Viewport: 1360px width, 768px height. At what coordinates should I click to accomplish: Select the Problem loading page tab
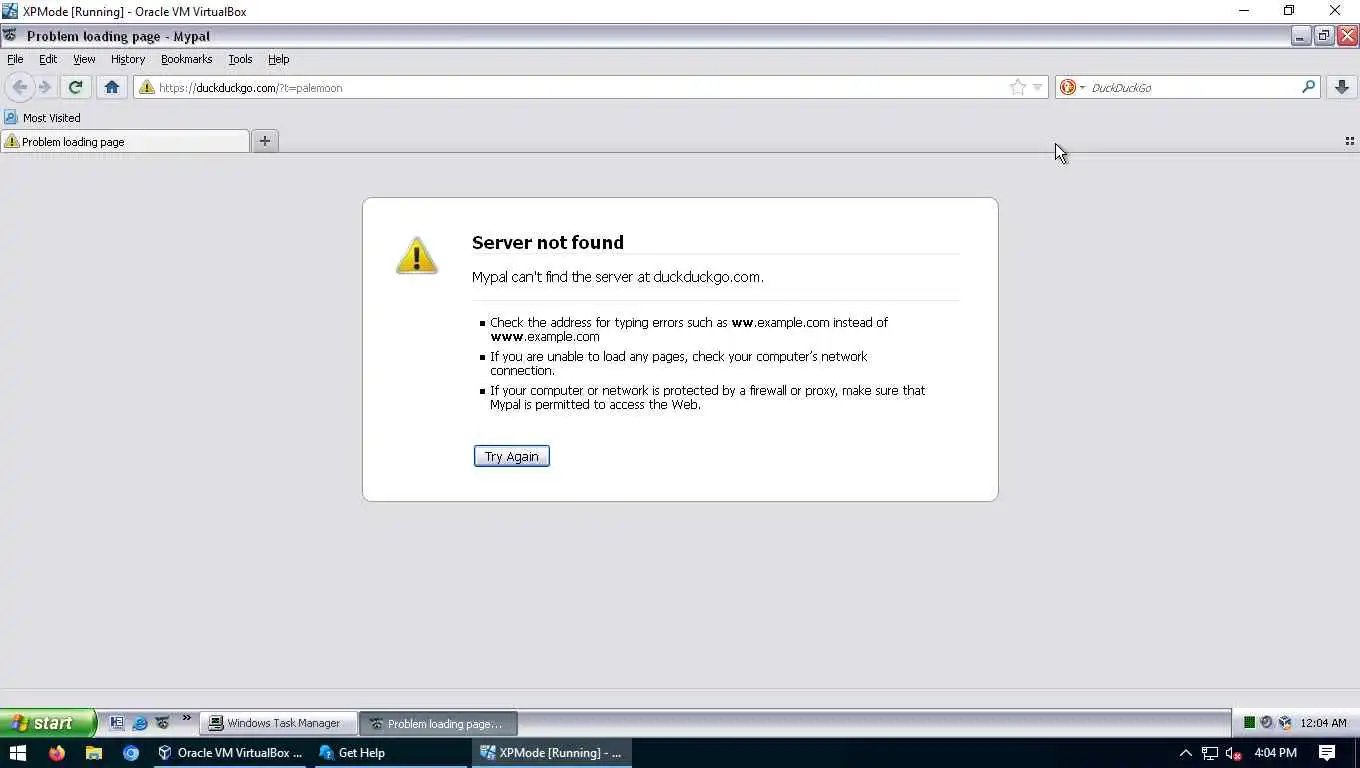point(125,141)
